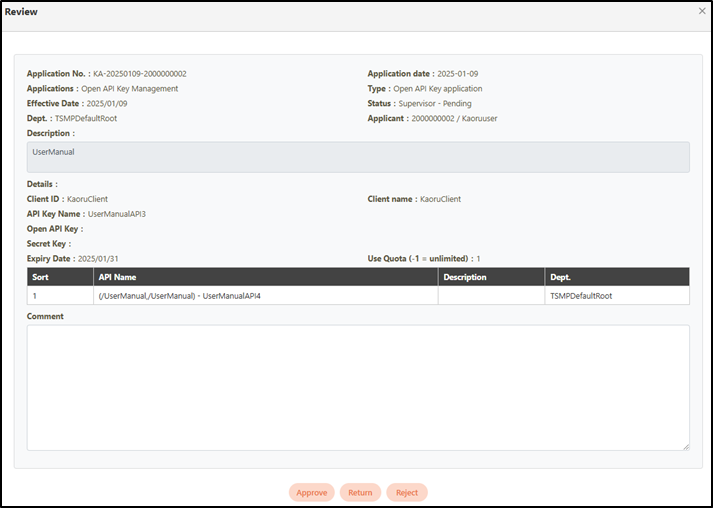Screen dimensions: 713x508
Task: Click the 2025/01/31 expiry date value
Action: tap(98, 259)
